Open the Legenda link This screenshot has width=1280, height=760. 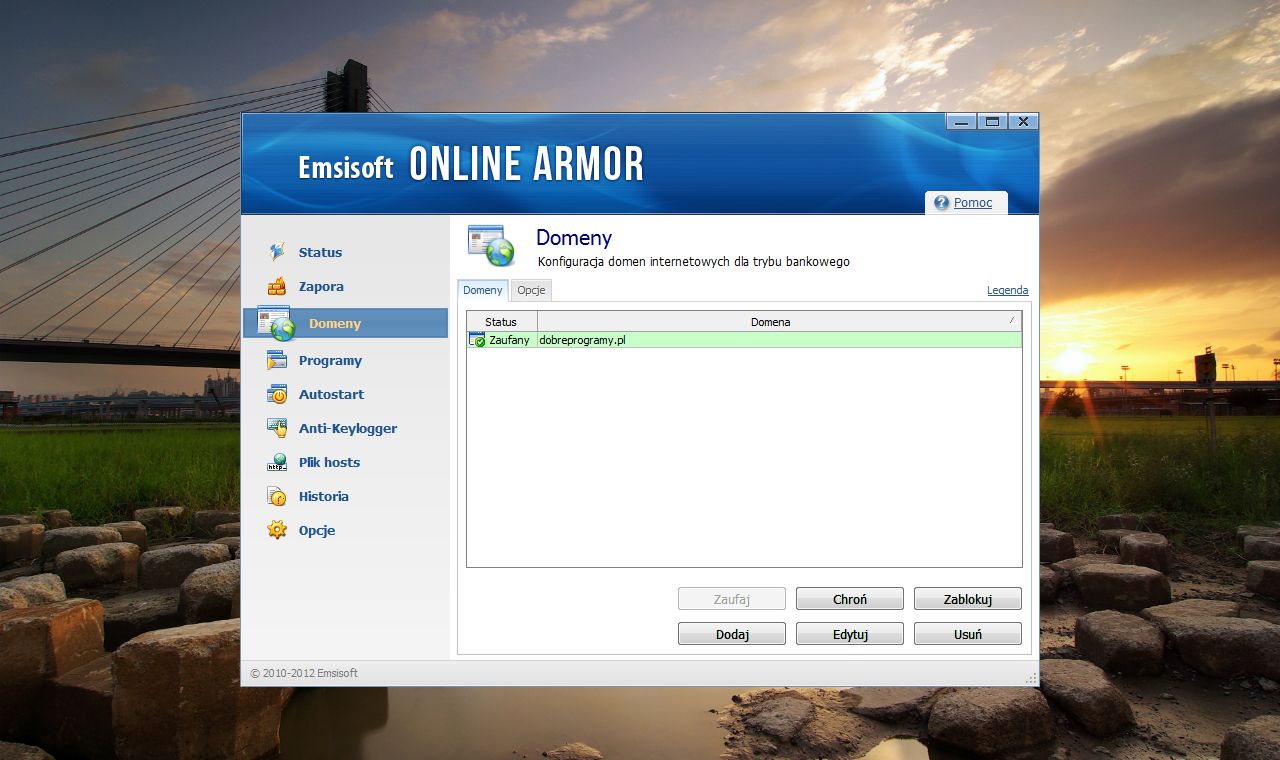[x=1007, y=290]
